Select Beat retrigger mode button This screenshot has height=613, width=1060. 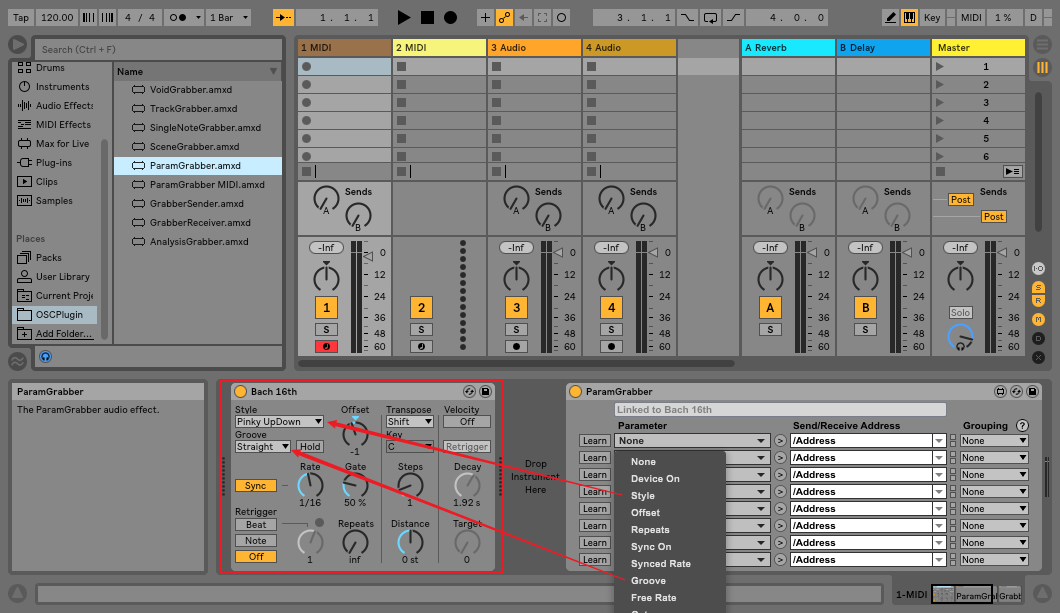point(256,524)
